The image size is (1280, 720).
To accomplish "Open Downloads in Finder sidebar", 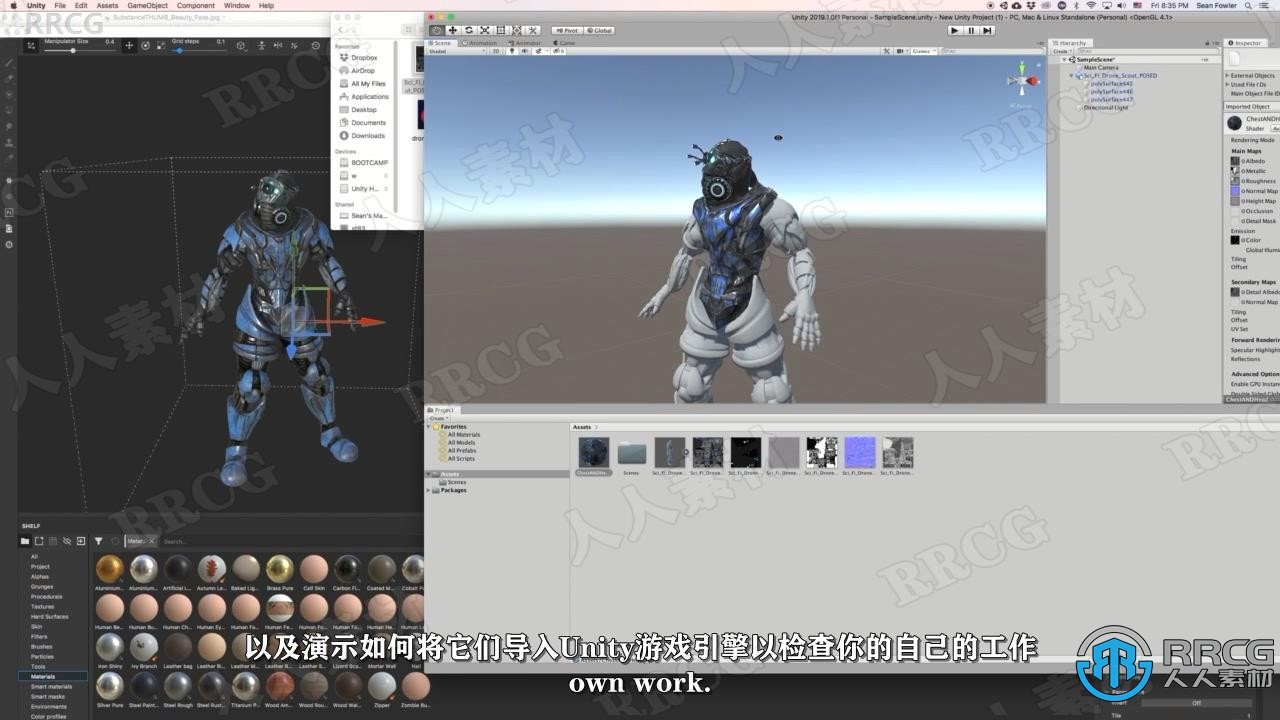I will coord(367,136).
